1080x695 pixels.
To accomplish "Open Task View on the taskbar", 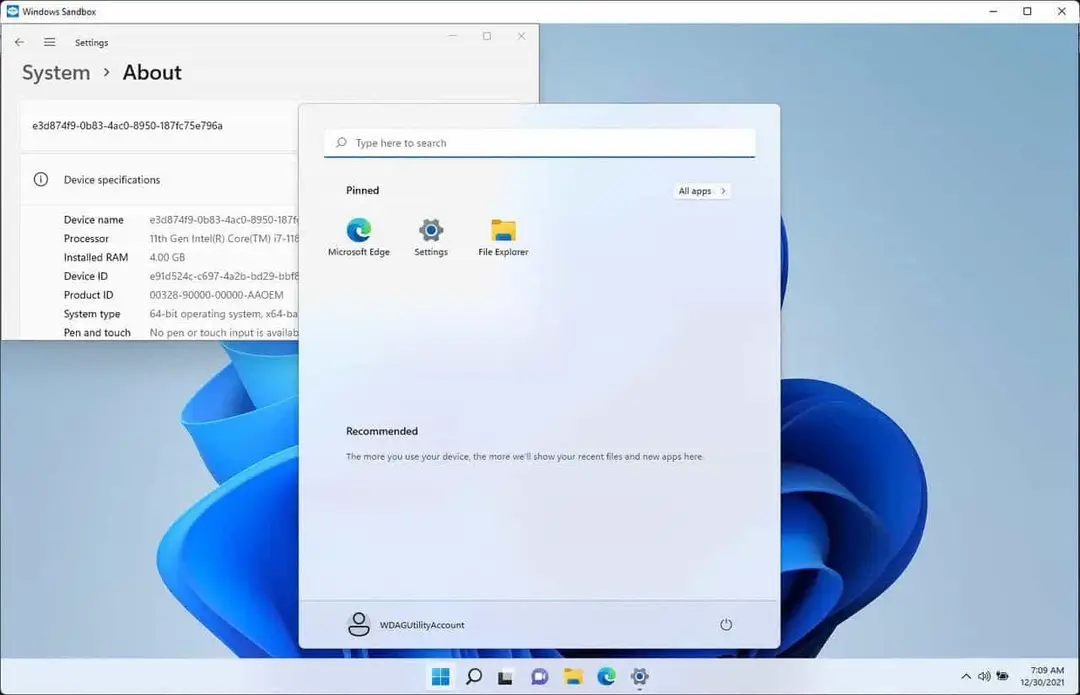I will click(506, 677).
